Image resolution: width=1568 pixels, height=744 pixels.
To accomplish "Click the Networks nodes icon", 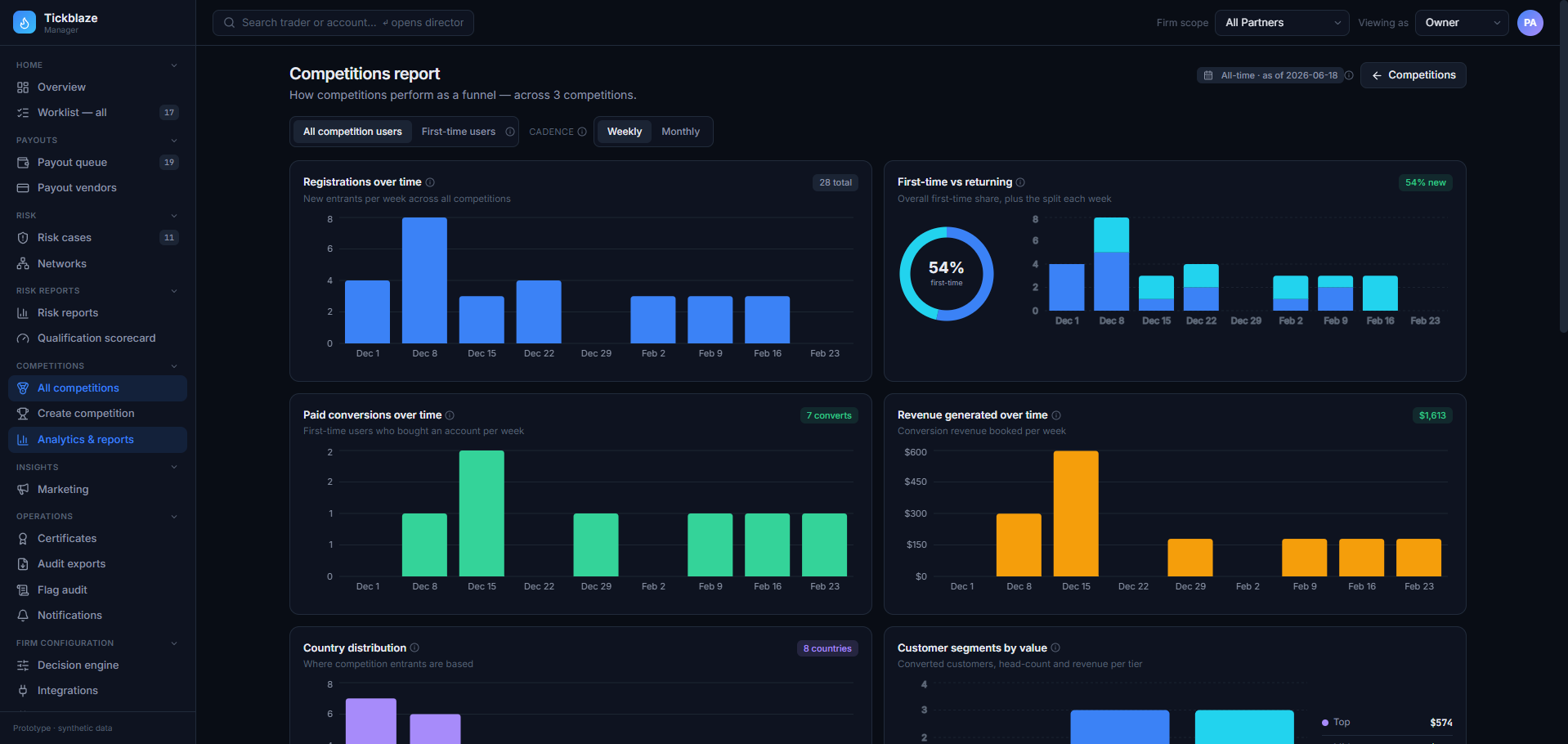I will (x=23, y=264).
